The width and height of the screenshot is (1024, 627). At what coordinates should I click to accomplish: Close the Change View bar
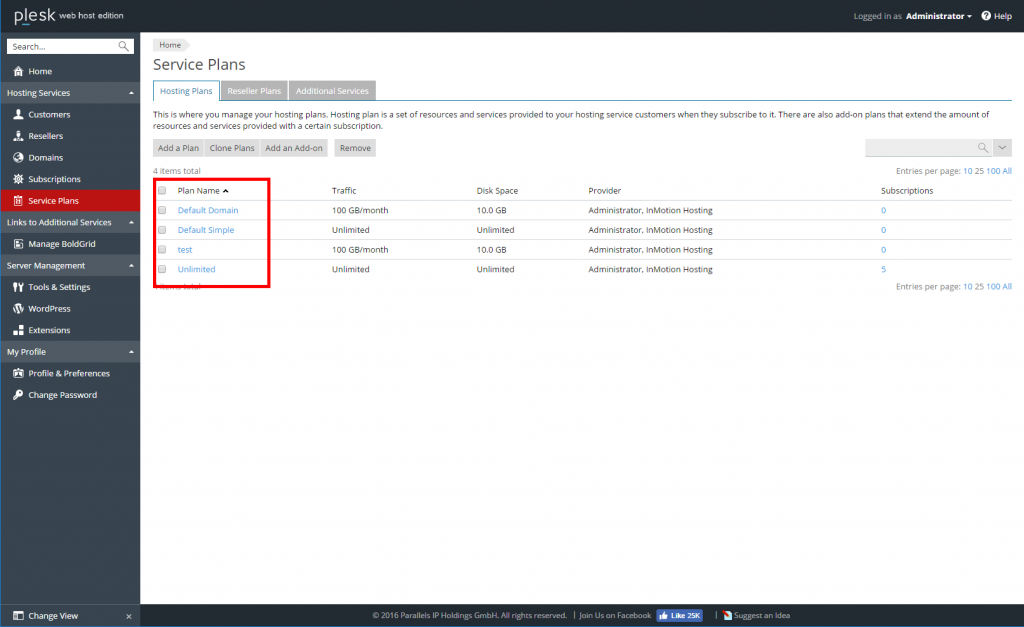pos(129,616)
